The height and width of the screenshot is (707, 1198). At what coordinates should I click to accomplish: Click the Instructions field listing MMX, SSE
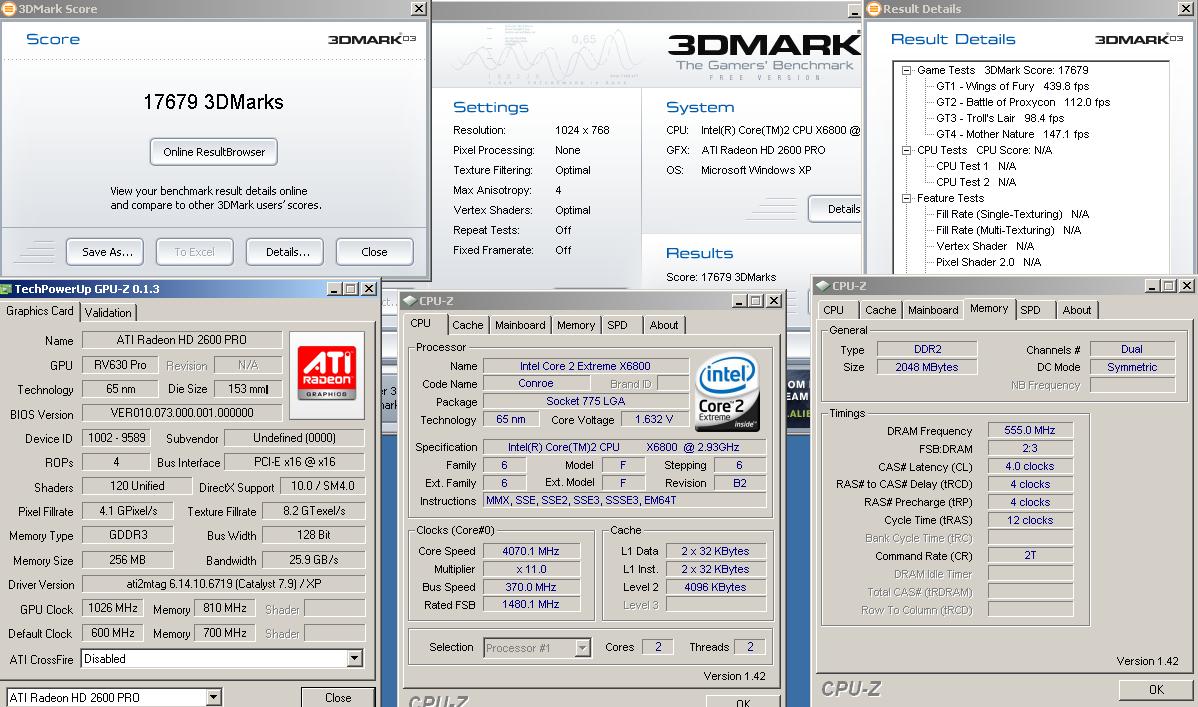pos(625,501)
